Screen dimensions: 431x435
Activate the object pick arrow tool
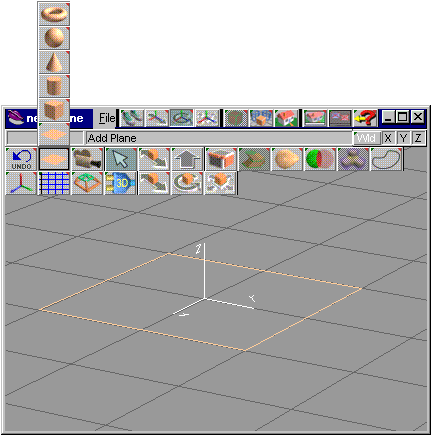coord(121,159)
